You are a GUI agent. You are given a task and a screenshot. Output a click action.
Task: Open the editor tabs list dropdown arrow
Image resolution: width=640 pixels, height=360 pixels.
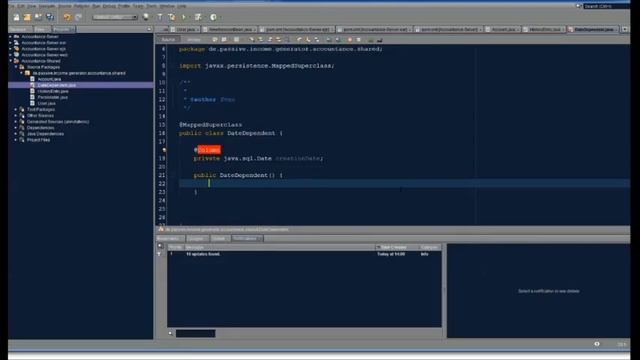pos(625,29)
